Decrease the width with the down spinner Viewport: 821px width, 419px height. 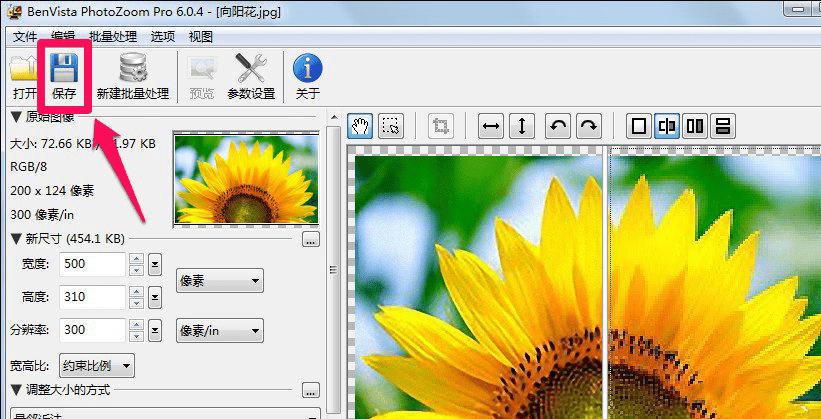136,270
